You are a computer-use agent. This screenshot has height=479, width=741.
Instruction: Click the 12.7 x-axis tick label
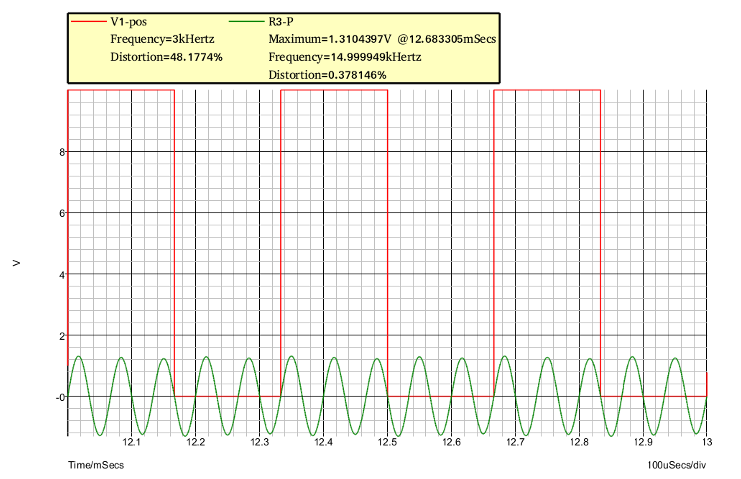pos(515,442)
